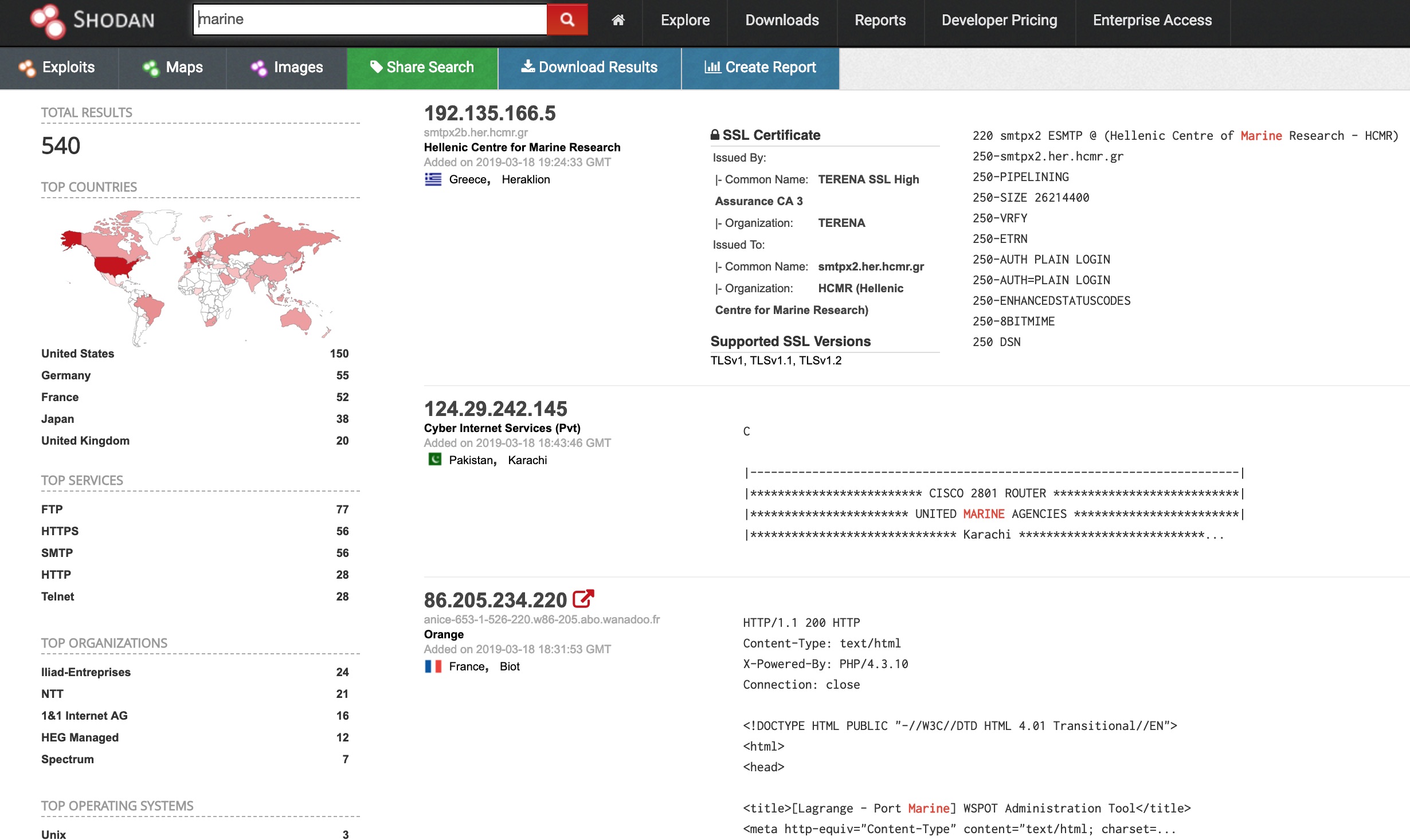Click the Orange organization link
1410x840 pixels.
(444, 634)
